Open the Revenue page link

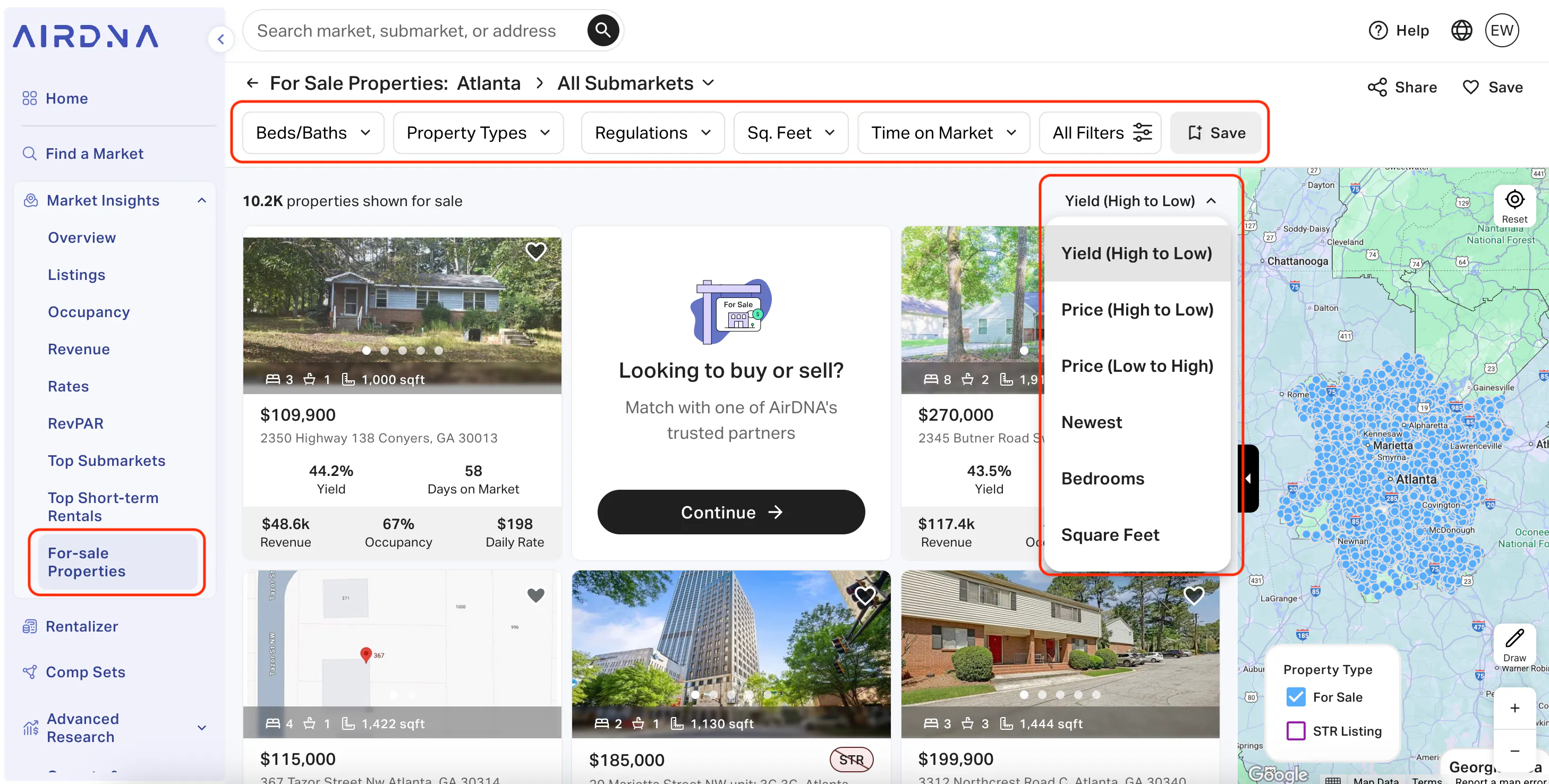(x=79, y=350)
